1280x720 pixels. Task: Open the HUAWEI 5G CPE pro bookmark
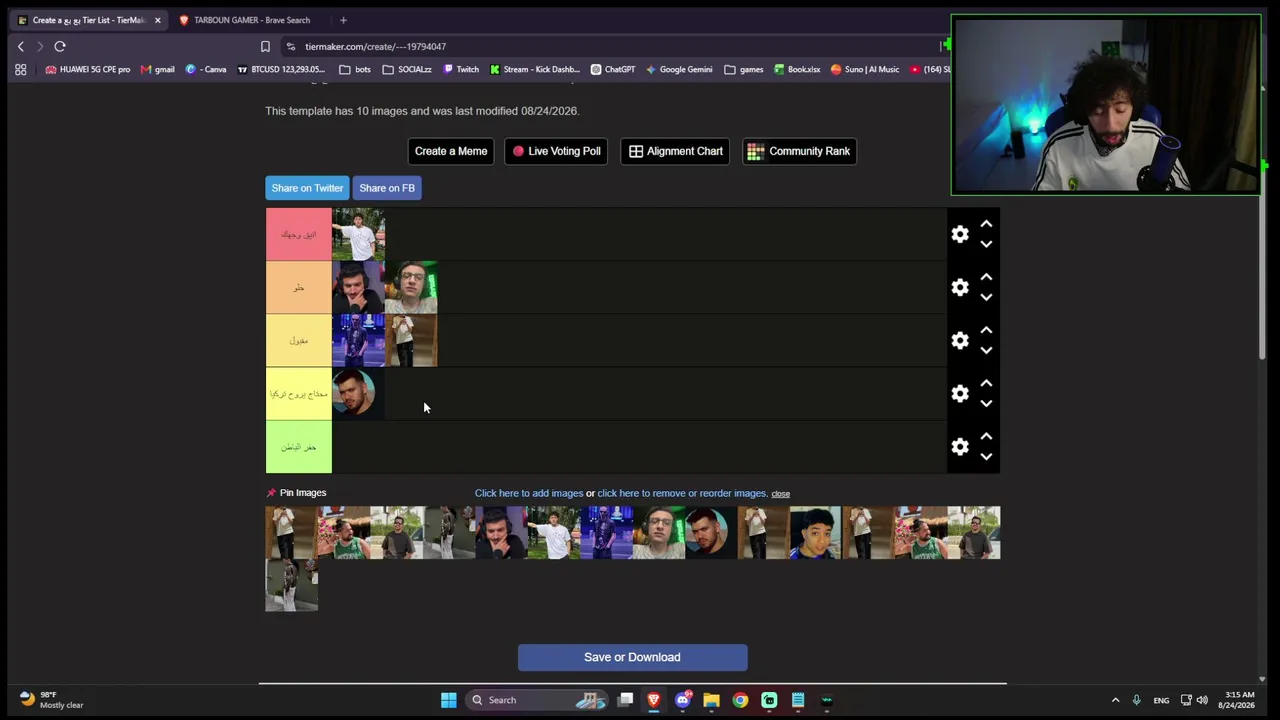pyautogui.click(x=88, y=69)
